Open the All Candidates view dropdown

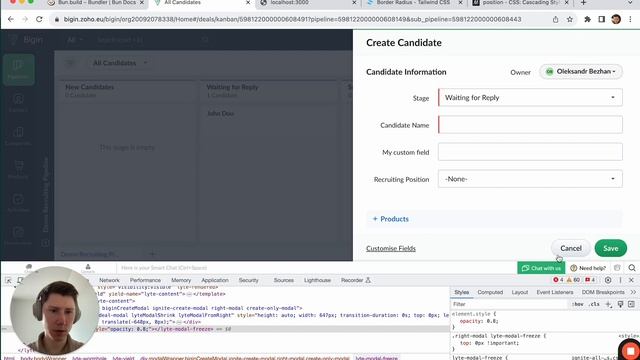point(120,63)
